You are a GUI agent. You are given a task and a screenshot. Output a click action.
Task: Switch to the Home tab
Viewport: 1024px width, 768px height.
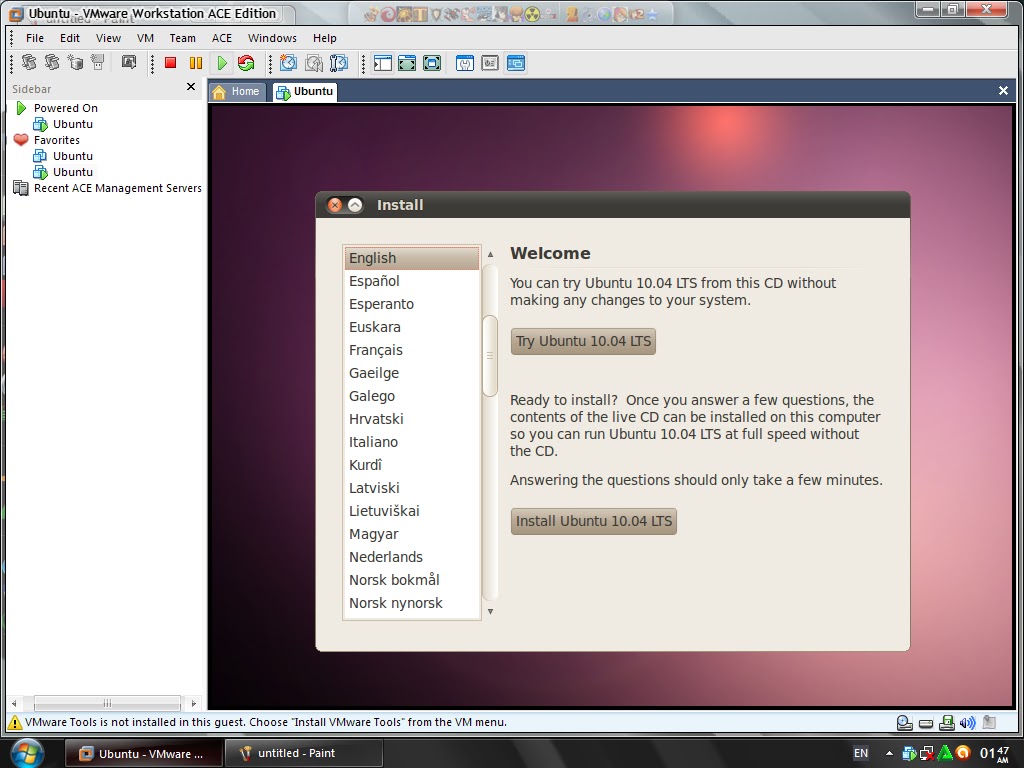237,91
